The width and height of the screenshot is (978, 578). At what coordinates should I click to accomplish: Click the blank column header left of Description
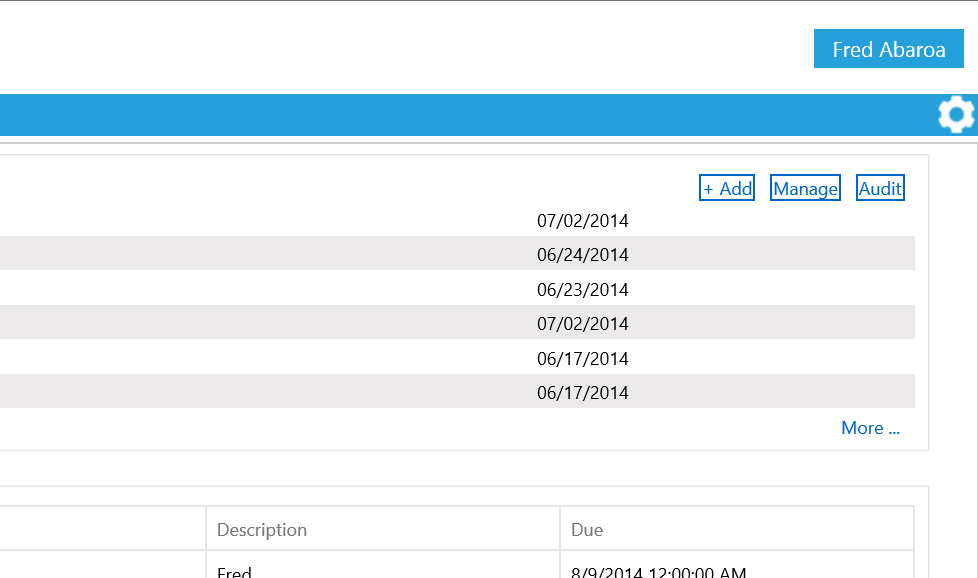pyautogui.click(x=102, y=529)
